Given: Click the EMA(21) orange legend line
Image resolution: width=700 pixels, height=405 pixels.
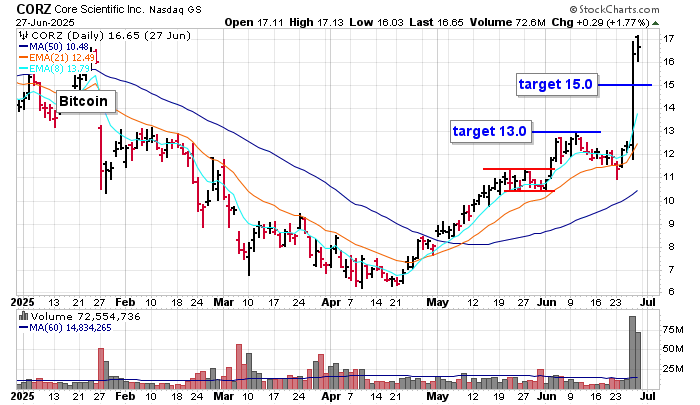Looking at the screenshot, I should pyautogui.click(x=23, y=59).
